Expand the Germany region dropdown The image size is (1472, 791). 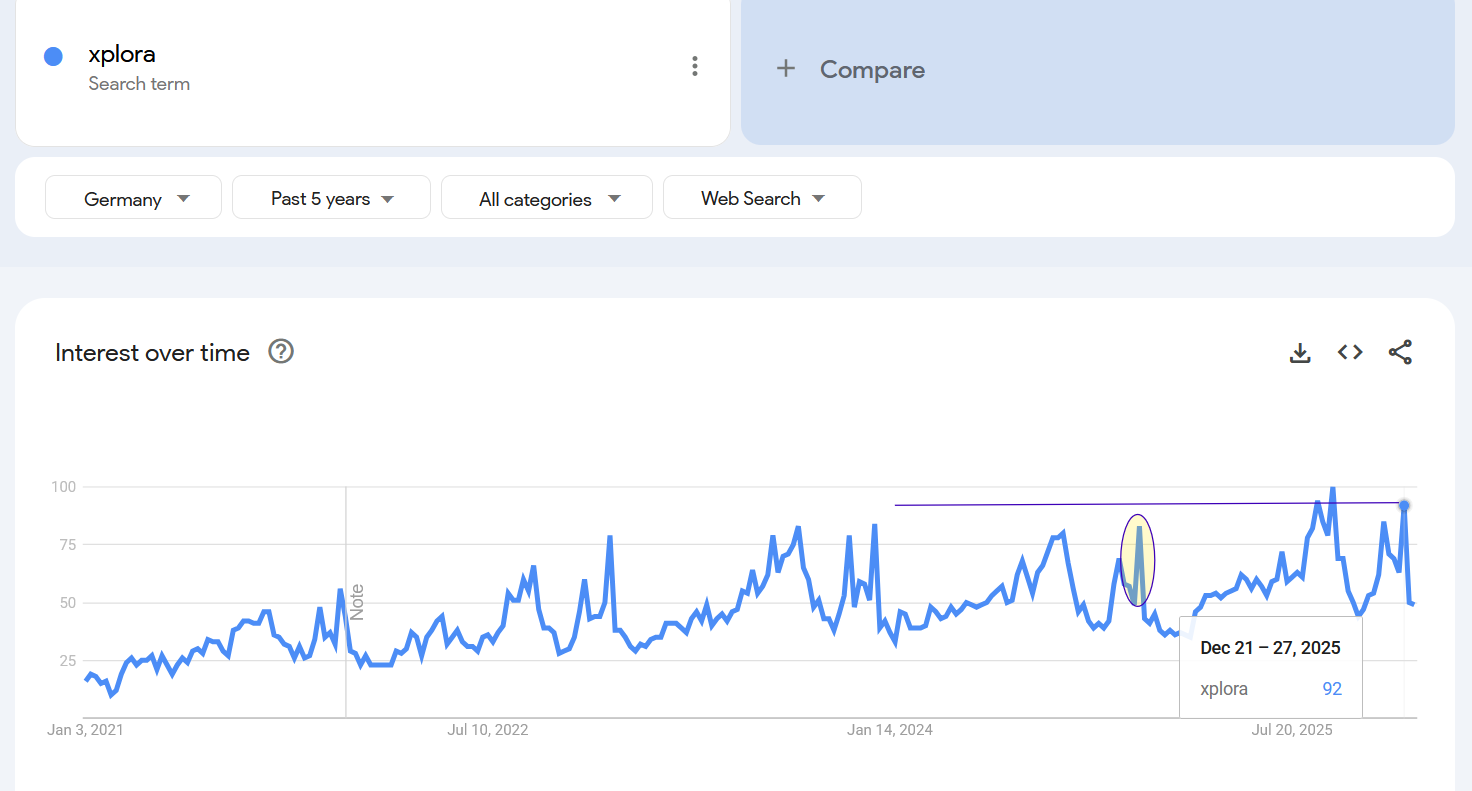tap(133, 198)
